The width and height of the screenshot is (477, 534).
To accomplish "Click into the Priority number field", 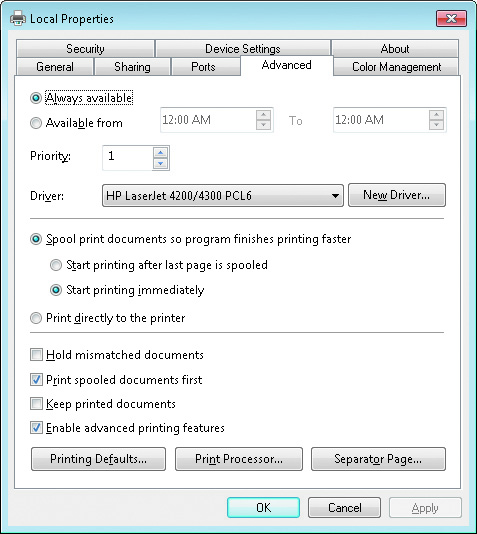I will pos(128,158).
